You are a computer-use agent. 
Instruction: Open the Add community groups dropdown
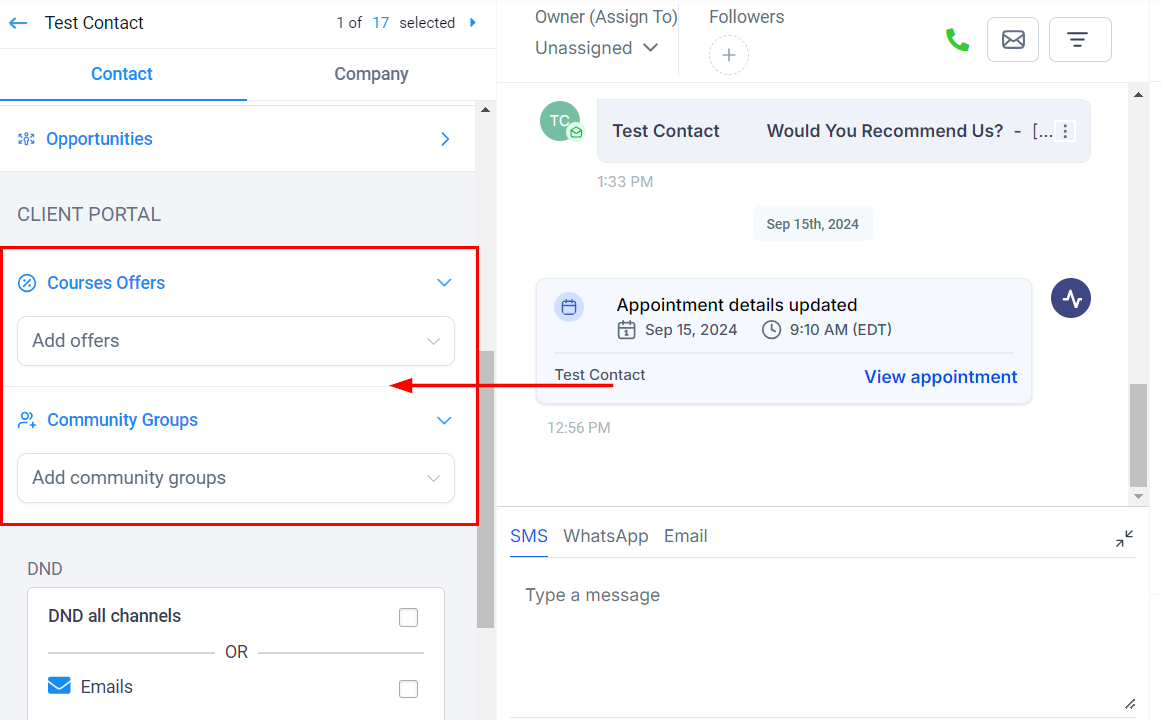236,478
